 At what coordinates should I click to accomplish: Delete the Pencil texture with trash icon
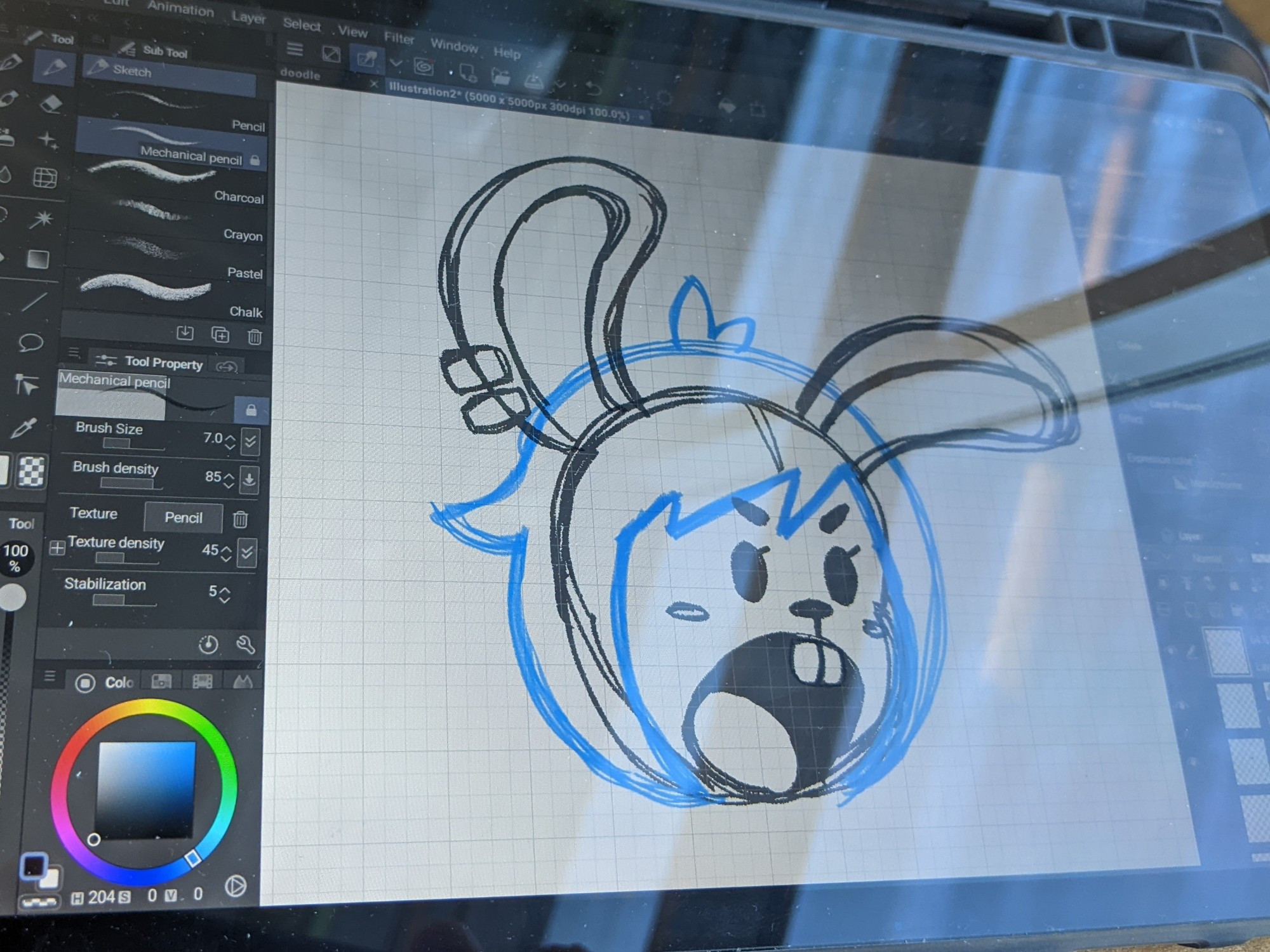240,520
